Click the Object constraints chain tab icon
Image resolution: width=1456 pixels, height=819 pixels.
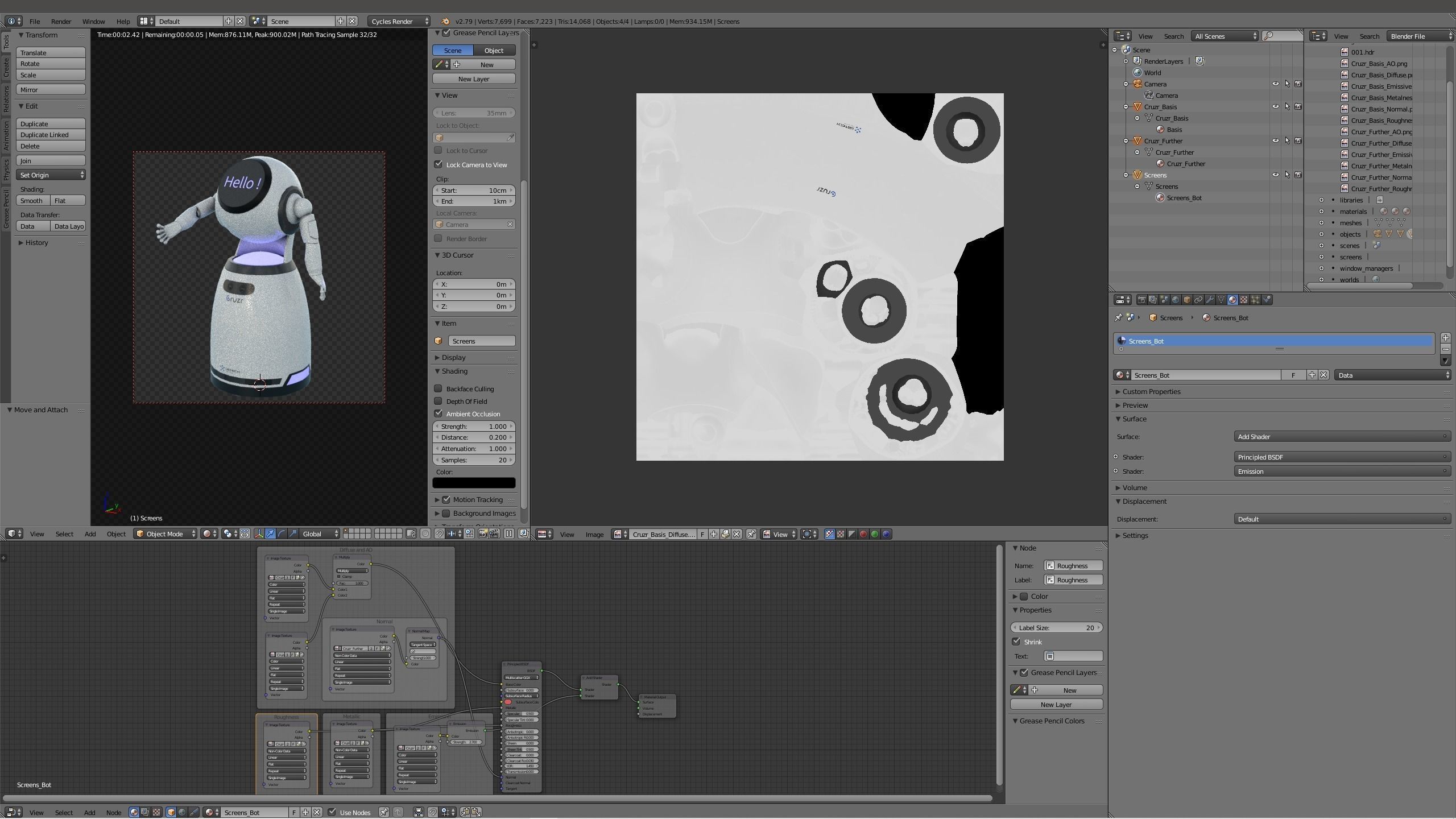1198,300
